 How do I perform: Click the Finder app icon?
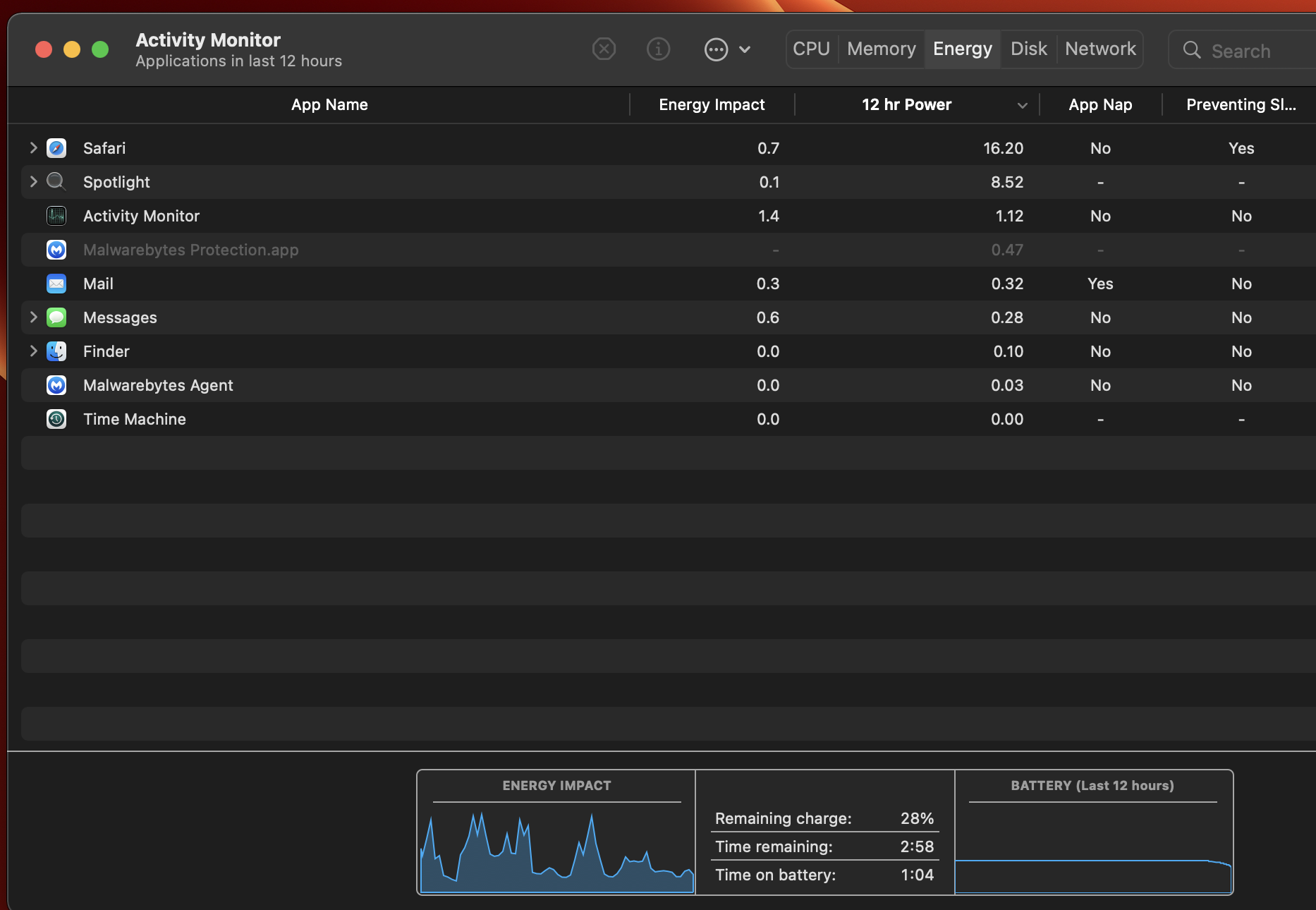coord(56,351)
